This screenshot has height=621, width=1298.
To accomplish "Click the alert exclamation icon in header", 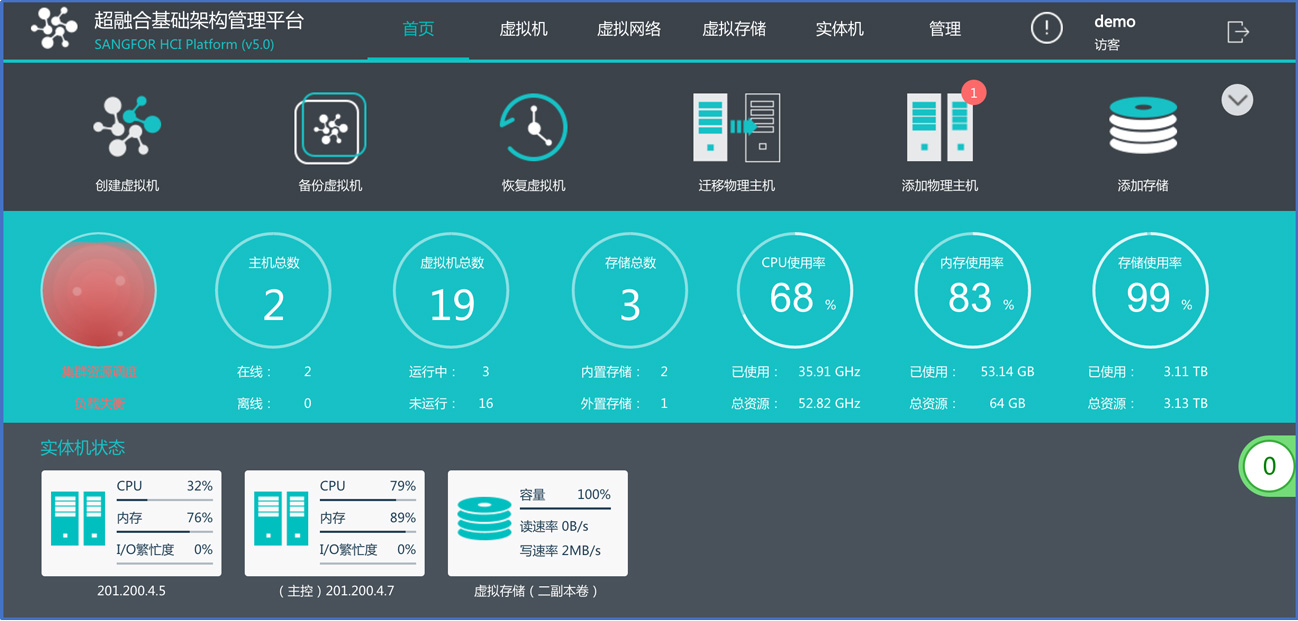I will [1046, 28].
